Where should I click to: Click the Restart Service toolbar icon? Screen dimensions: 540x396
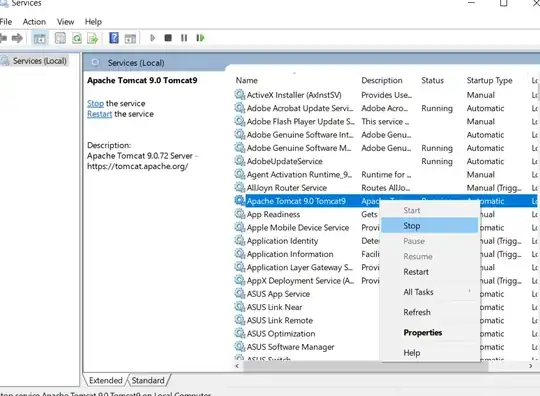point(200,38)
